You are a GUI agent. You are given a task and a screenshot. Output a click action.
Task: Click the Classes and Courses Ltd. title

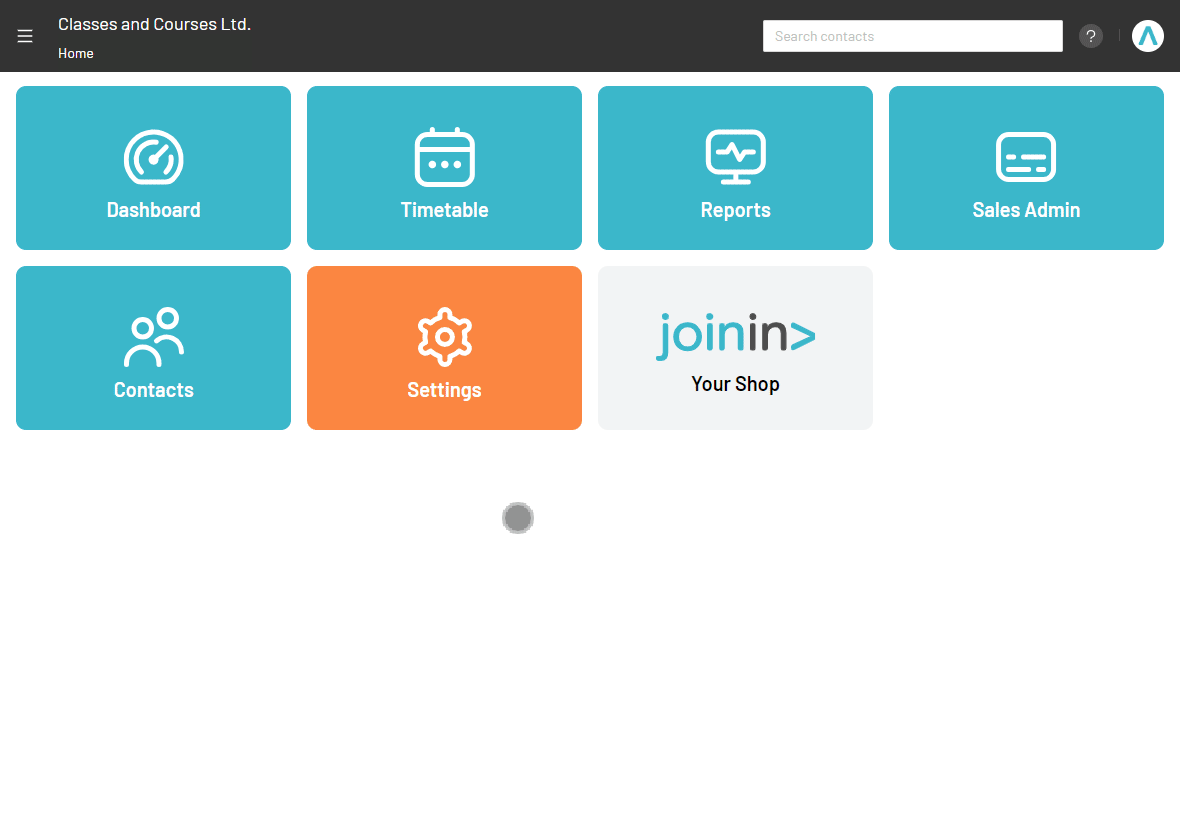point(154,24)
